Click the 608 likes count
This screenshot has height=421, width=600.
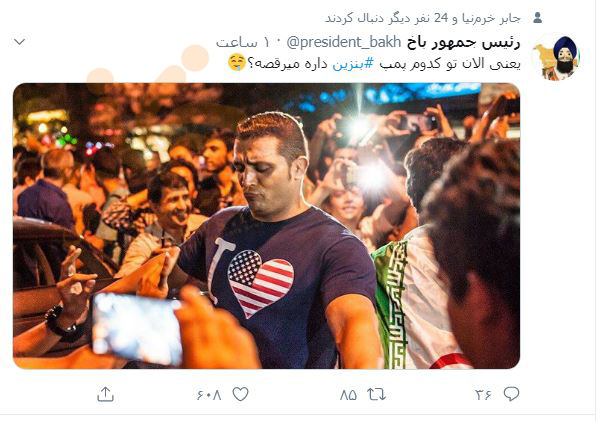tap(209, 395)
